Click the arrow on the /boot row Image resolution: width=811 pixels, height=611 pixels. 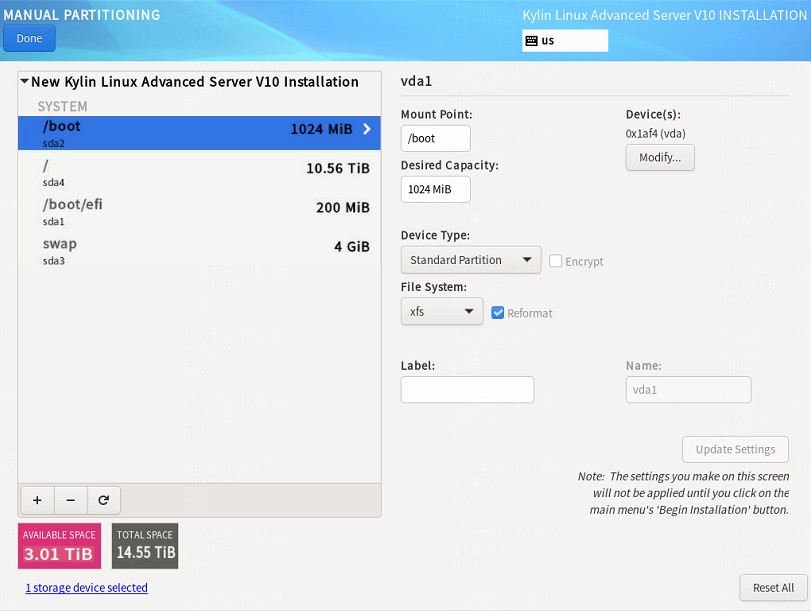[x=367, y=129]
